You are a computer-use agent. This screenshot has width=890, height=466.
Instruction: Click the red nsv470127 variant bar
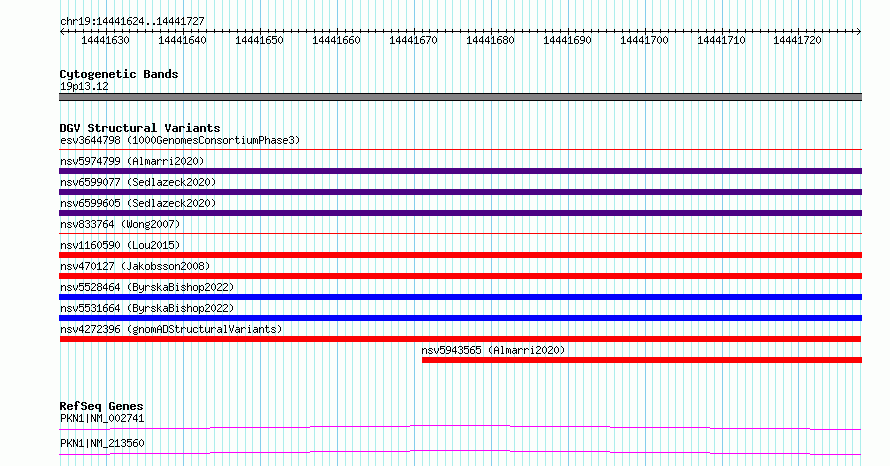460,276
